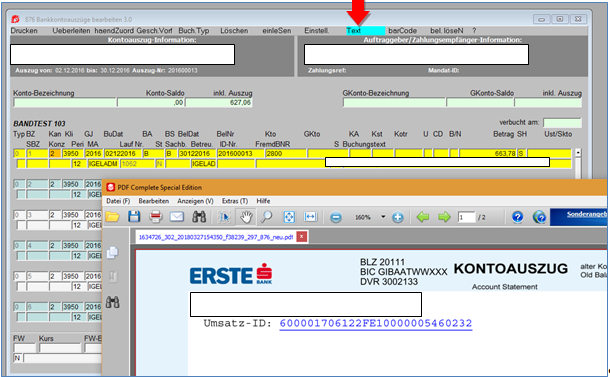The image size is (610, 377).
Task: Click the verbucht am date field
Action: click(562, 123)
